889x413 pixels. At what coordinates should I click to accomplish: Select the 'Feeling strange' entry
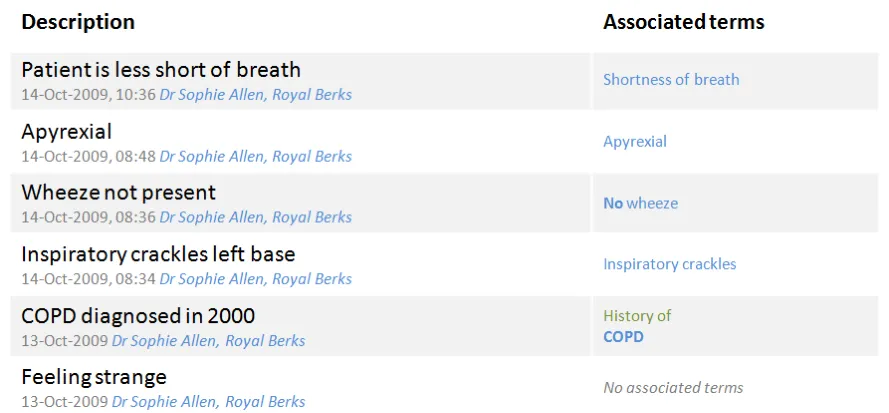click(x=93, y=377)
